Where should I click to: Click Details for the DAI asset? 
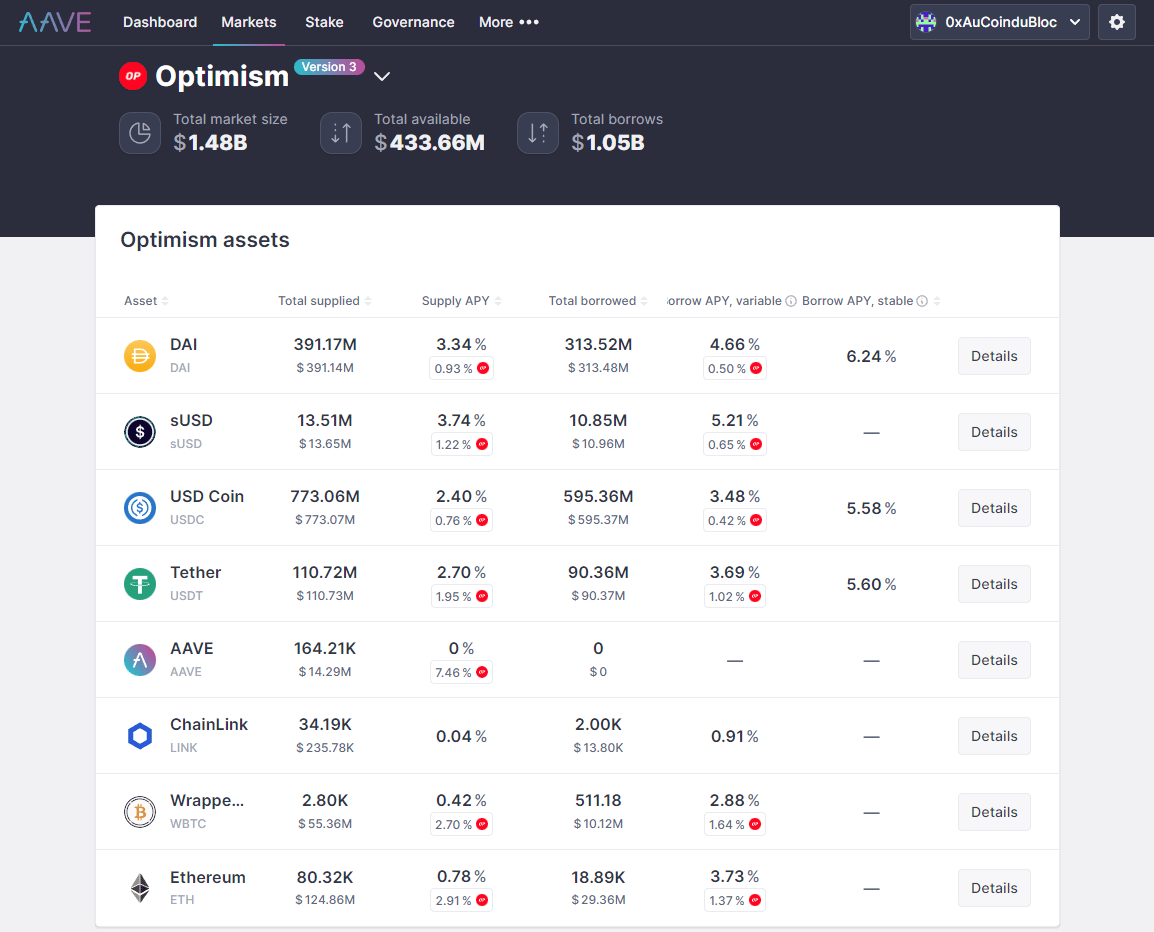point(993,356)
